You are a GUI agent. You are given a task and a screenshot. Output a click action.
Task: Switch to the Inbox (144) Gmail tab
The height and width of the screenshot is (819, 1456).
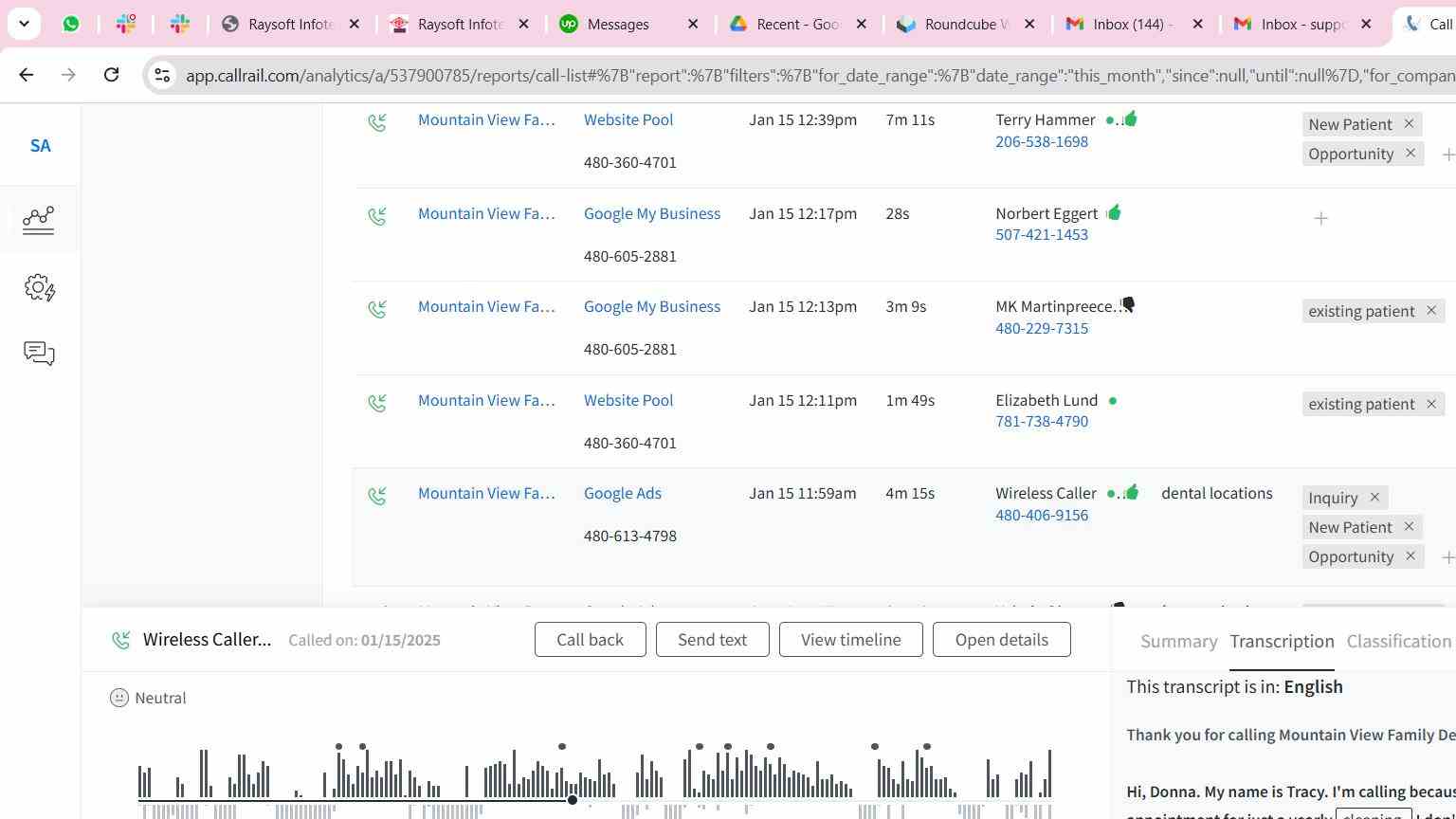pos(1134,24)
